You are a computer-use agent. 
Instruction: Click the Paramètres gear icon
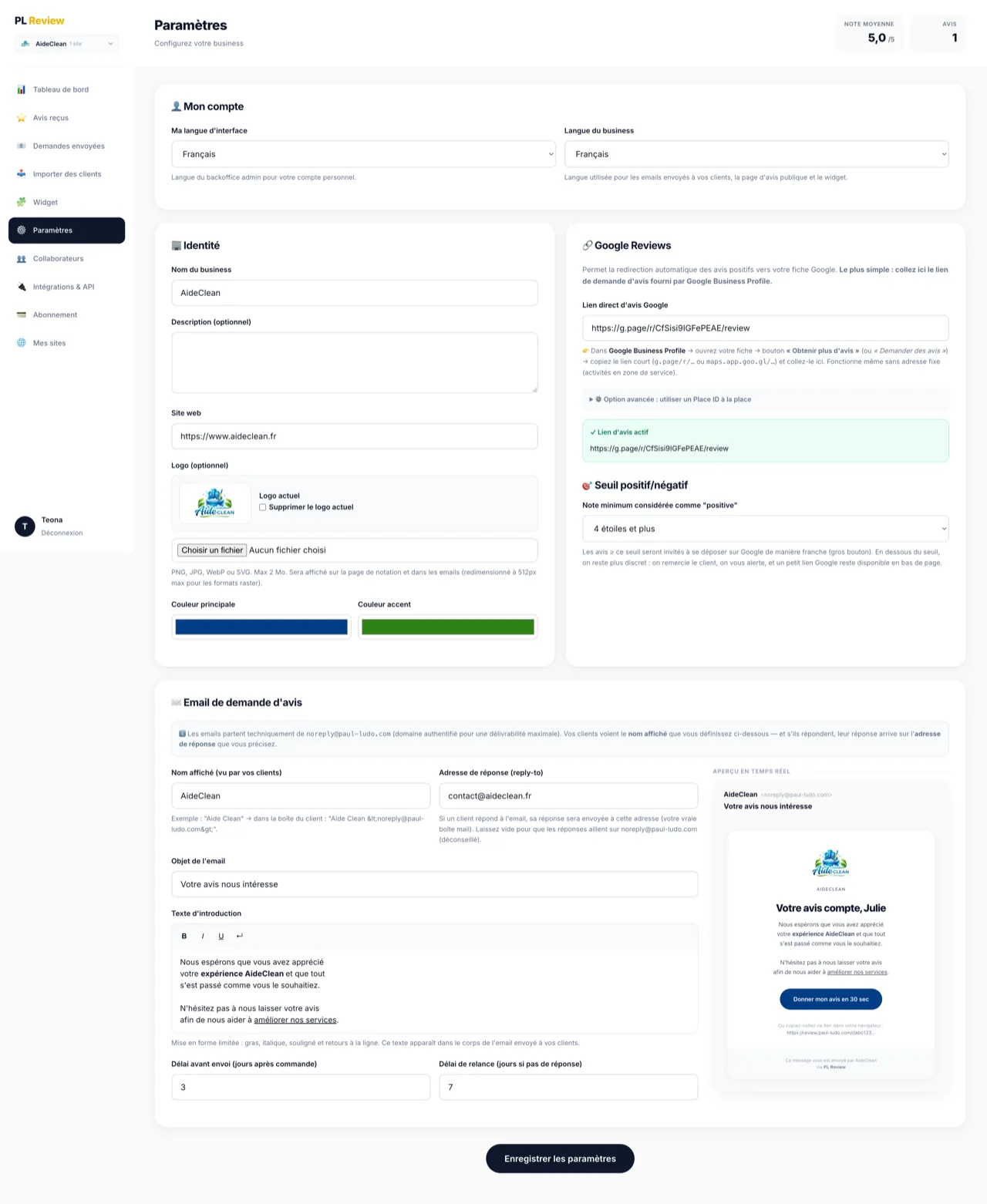tap(22, 230)
